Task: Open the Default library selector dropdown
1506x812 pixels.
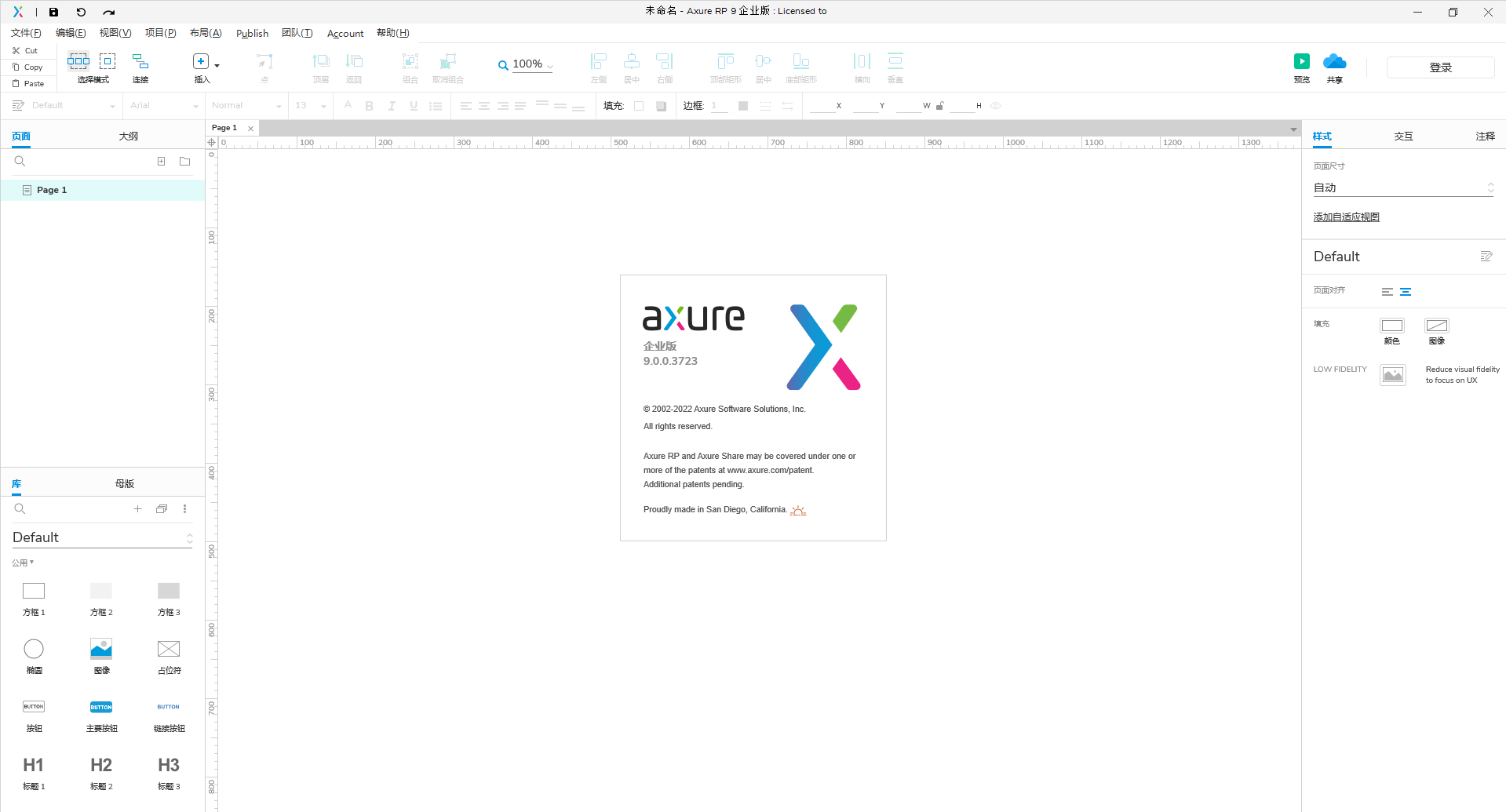Action: click(x=102, y=537)
